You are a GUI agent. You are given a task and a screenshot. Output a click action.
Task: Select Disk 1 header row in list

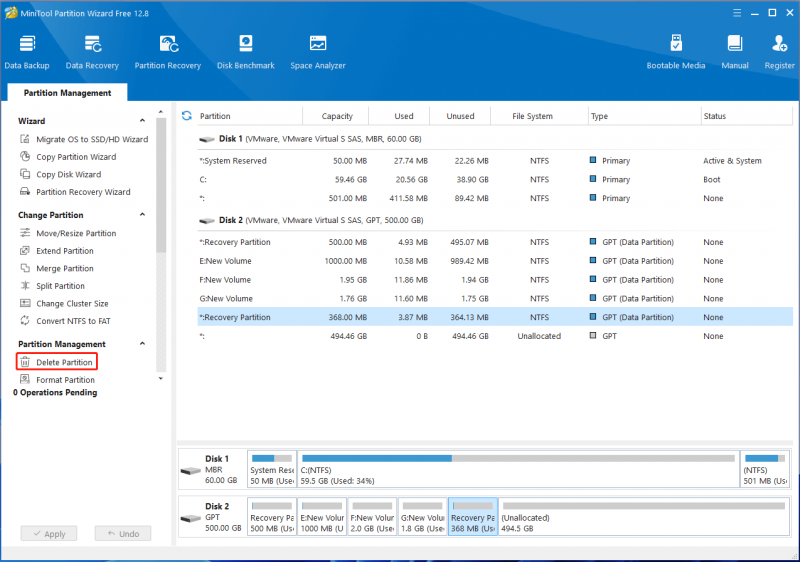tap(495, 139)
